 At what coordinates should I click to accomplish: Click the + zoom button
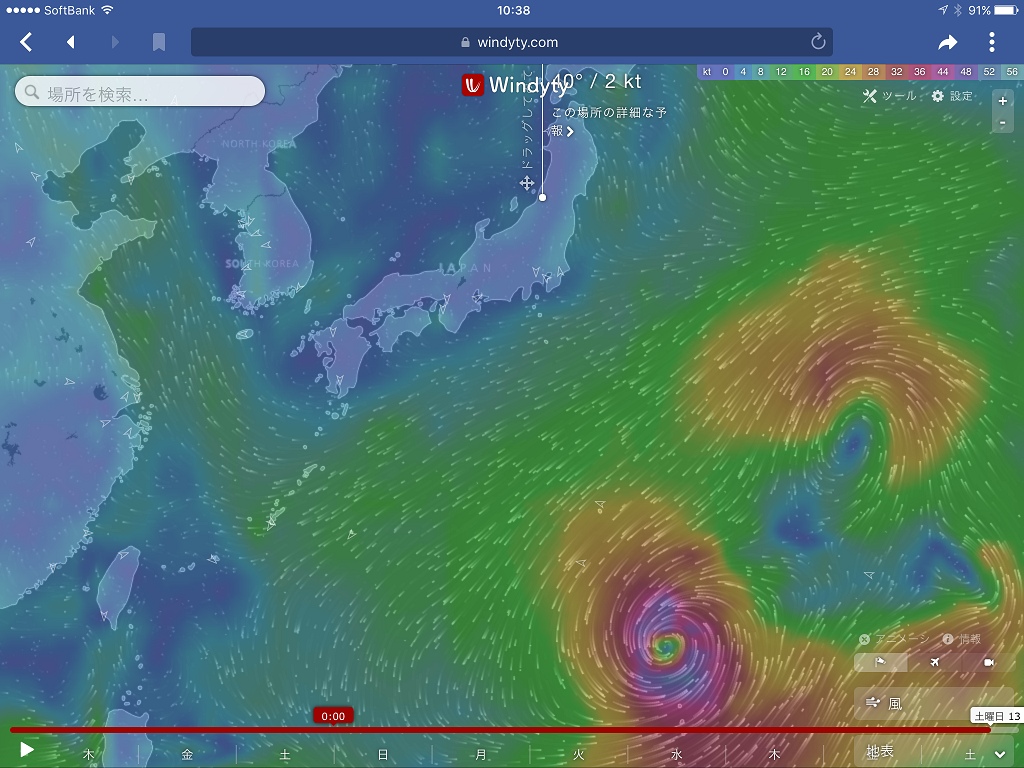click(1002, 101)
